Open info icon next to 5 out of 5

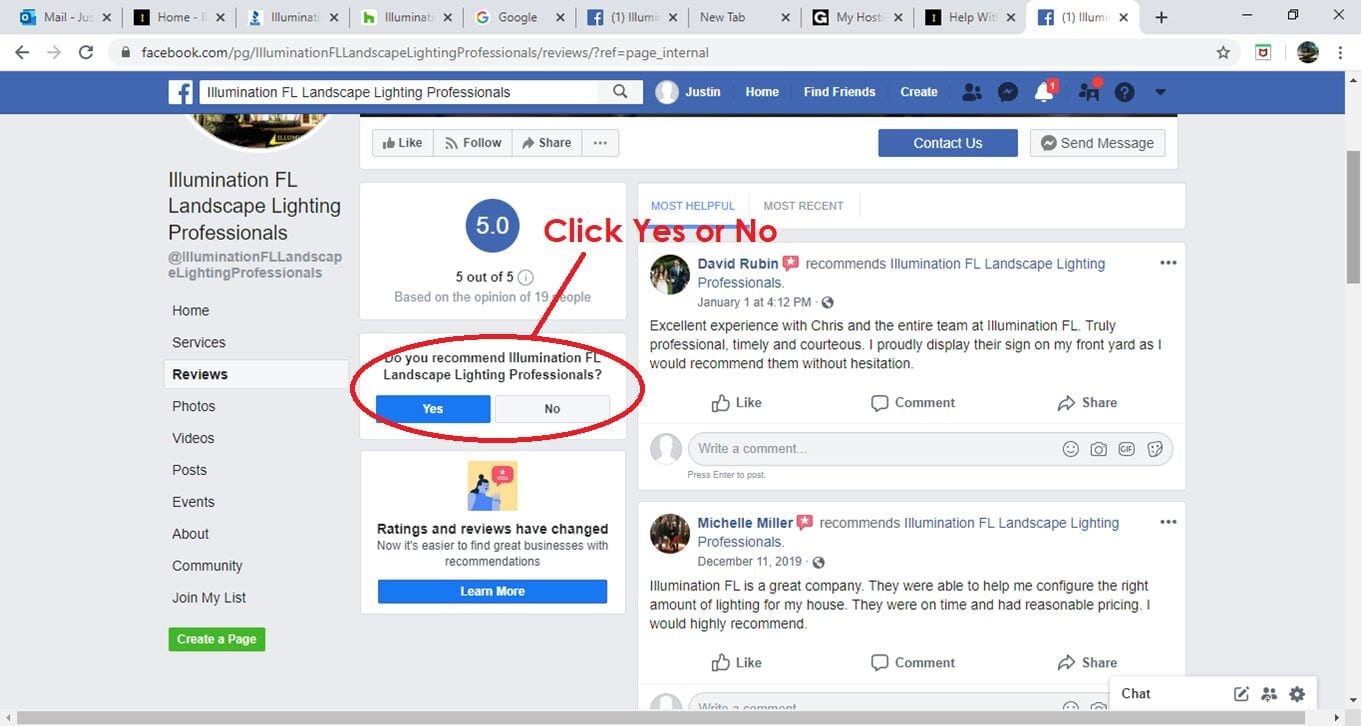click(525, 278)
